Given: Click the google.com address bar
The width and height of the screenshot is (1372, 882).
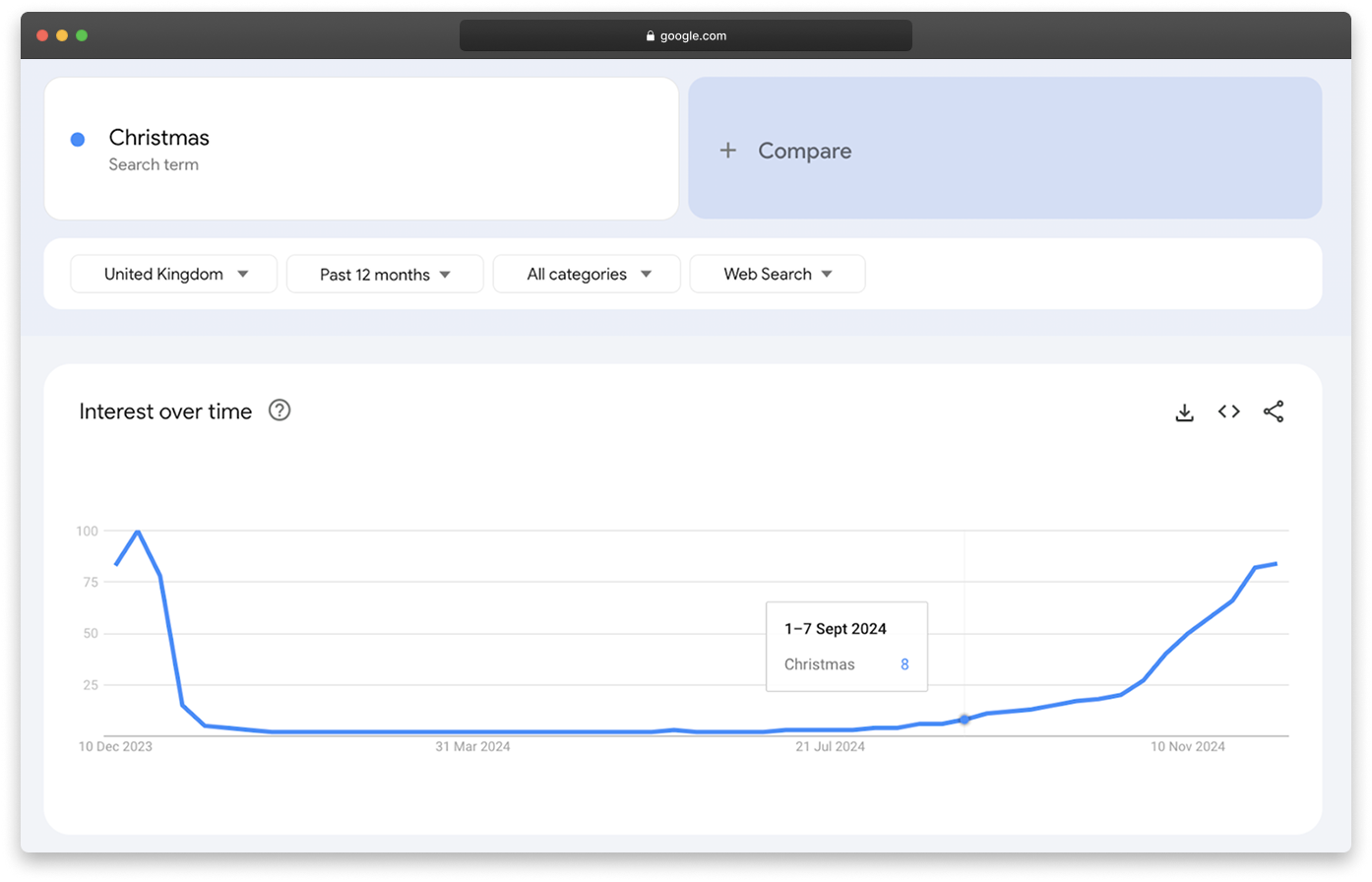Looking at the screenshot, I should pyautogui.click(x=685, y=36).
